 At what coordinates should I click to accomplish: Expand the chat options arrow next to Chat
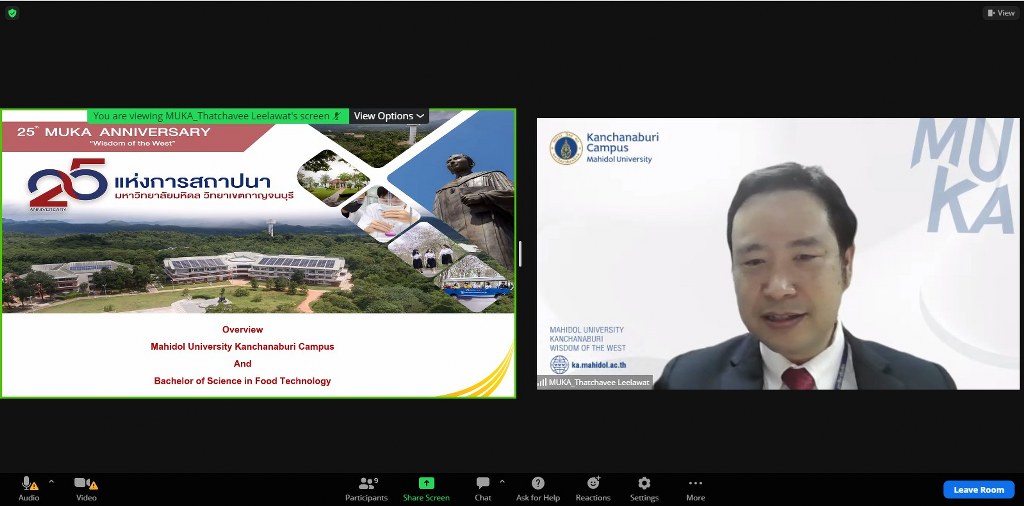(502, 481)
